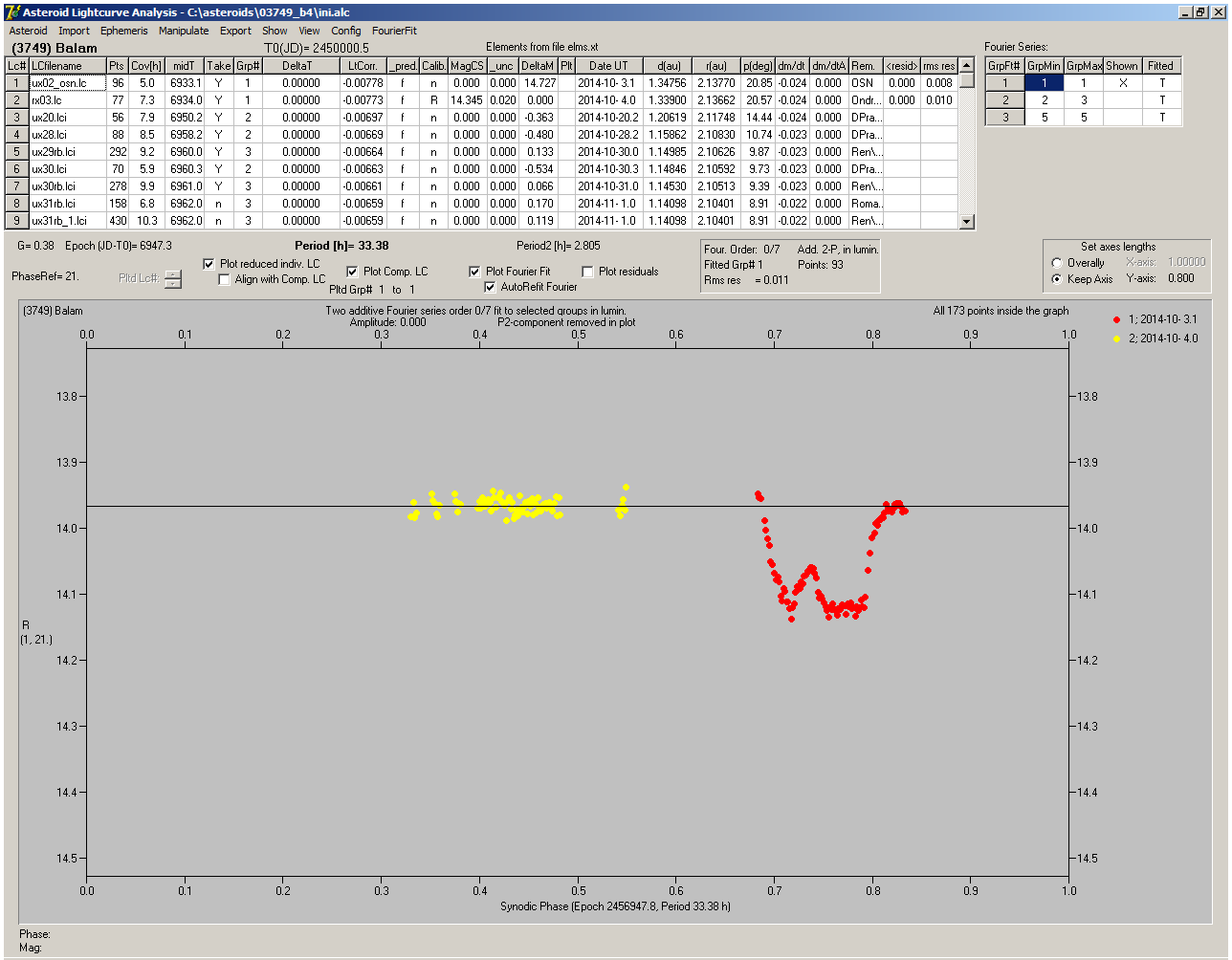Click the Y-axis length field 0.800
Viewport: 1232px width, 960px height.
pos(1180,279)
